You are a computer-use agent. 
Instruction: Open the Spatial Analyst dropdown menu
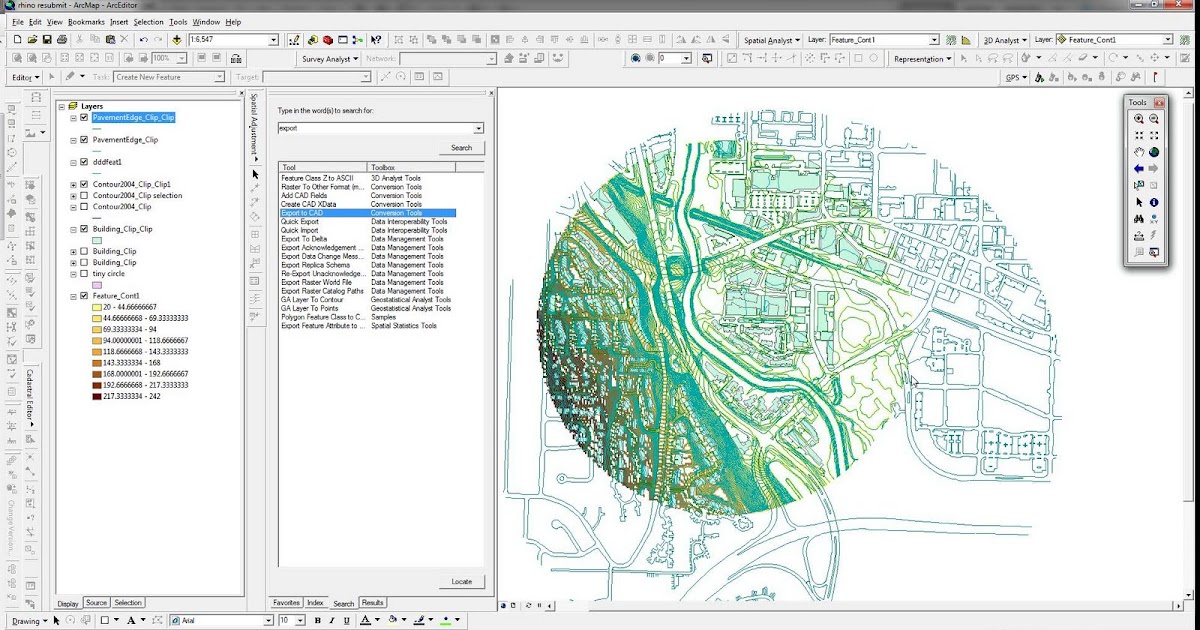(x=773, y=40)
